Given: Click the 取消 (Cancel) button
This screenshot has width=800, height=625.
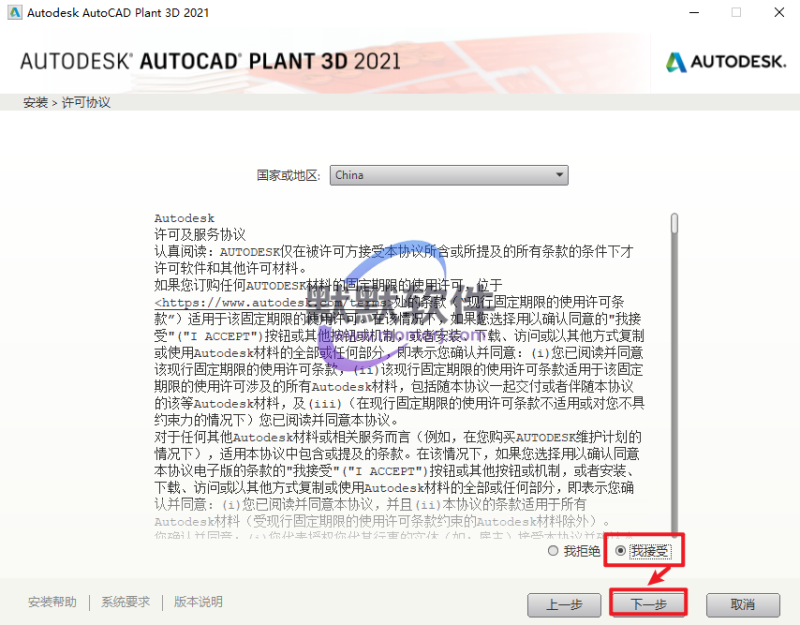Looking at the screenshot, I should [x=742, y=604].
